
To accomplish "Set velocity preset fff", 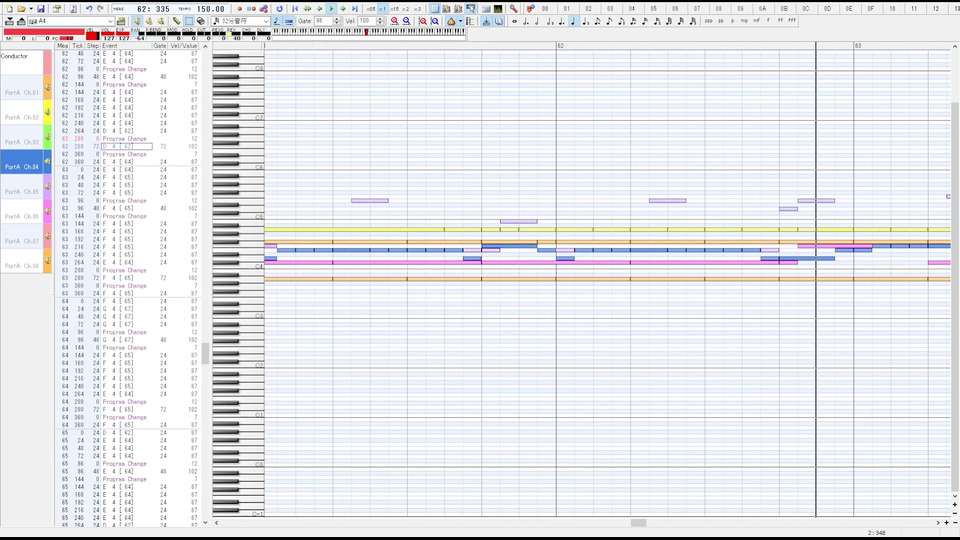I will (x=792, y=21).
